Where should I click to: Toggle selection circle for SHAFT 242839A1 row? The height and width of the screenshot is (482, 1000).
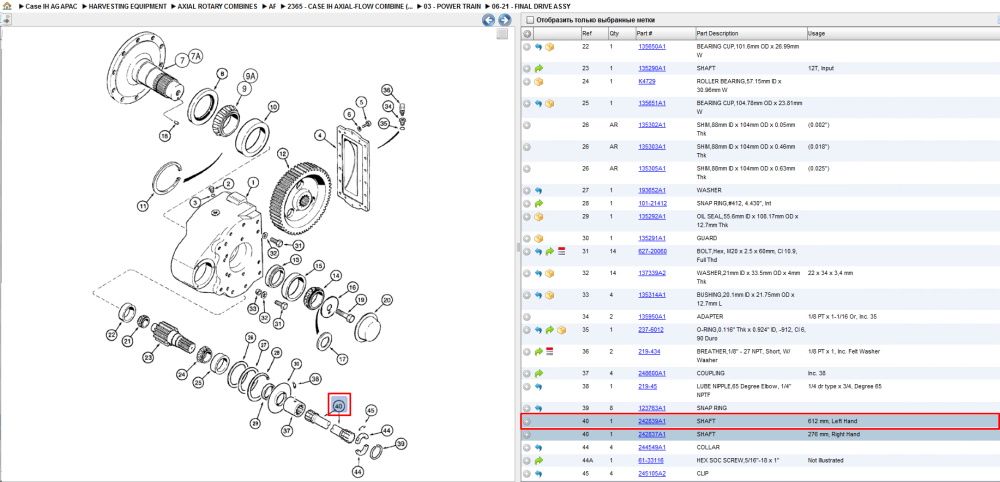click(527, 421)
